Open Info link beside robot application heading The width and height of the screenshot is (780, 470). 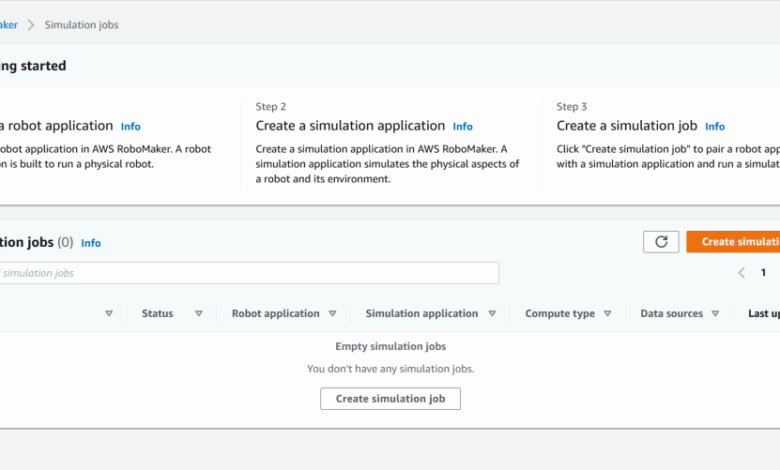pos(130,126)
